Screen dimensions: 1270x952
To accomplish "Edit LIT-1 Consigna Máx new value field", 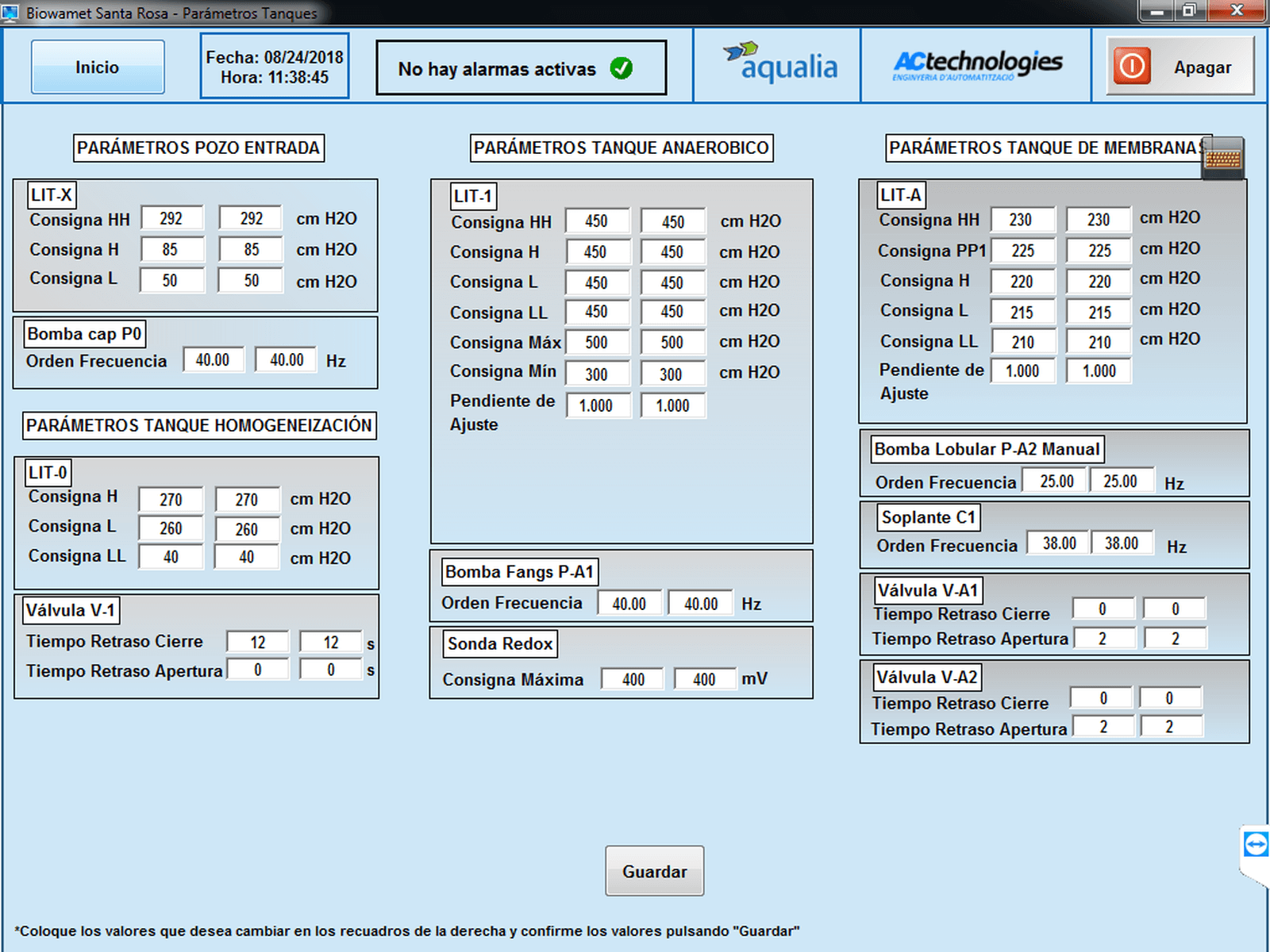I will 672,342.
